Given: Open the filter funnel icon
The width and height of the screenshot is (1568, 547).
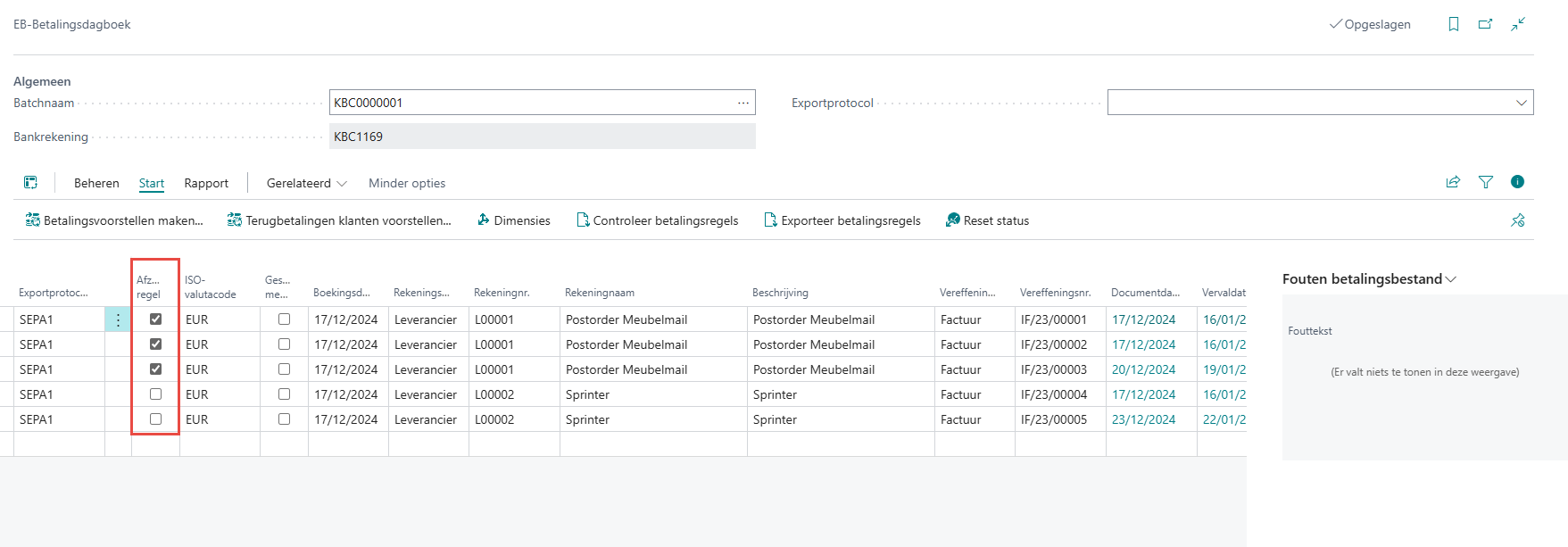Looking at the screenshot, I should (x=1486, y=182).
